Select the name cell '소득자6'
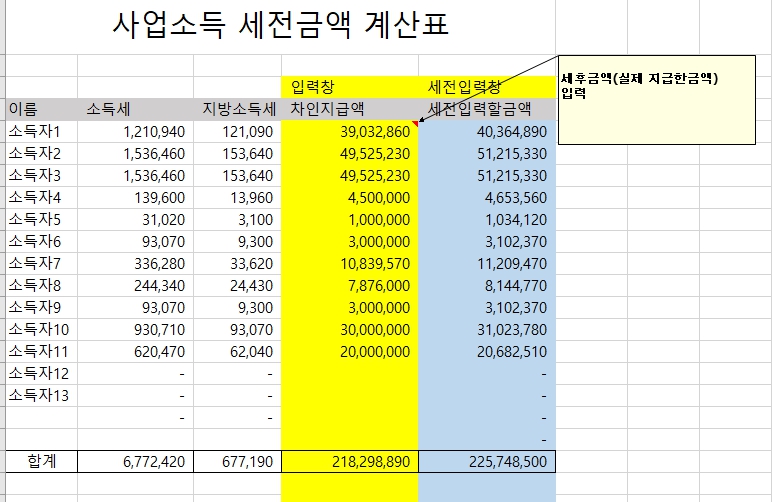772x502 pixels. pyautogui.click(x=41, y=242)
